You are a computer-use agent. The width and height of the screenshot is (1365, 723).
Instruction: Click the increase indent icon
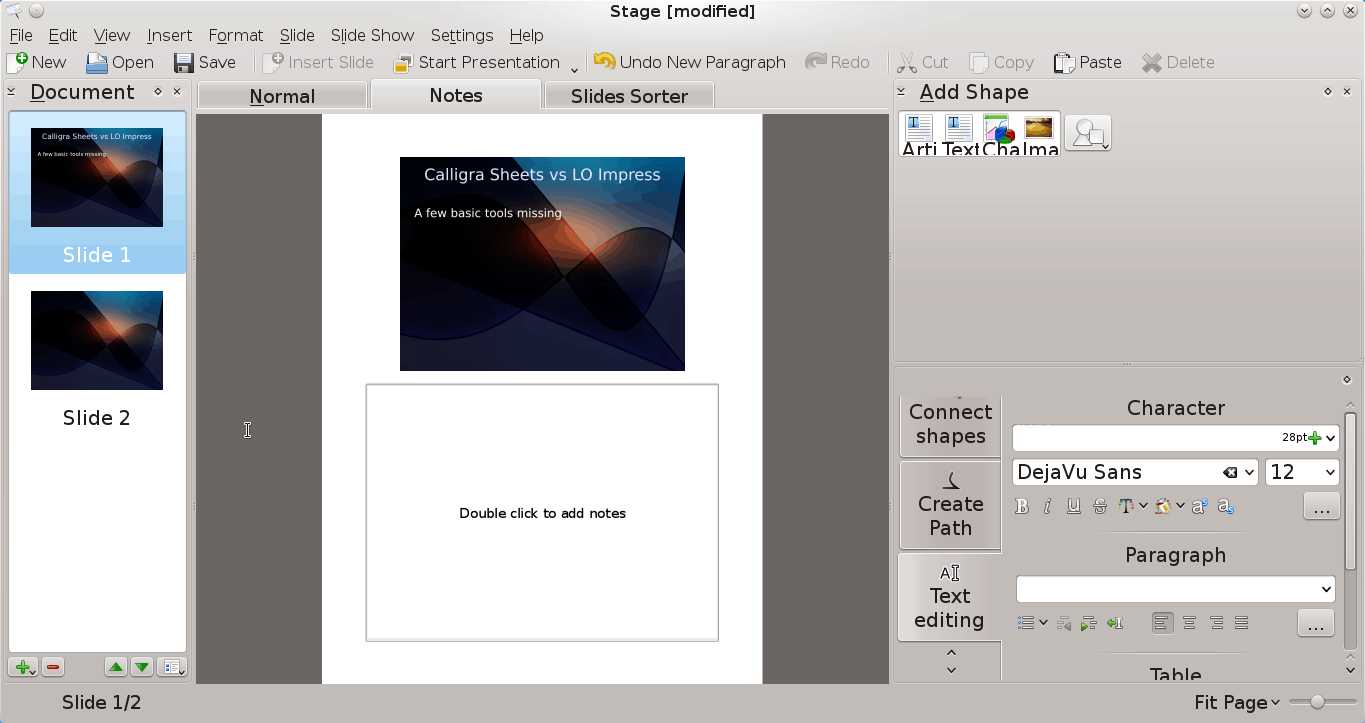[x=1089, y=623]
